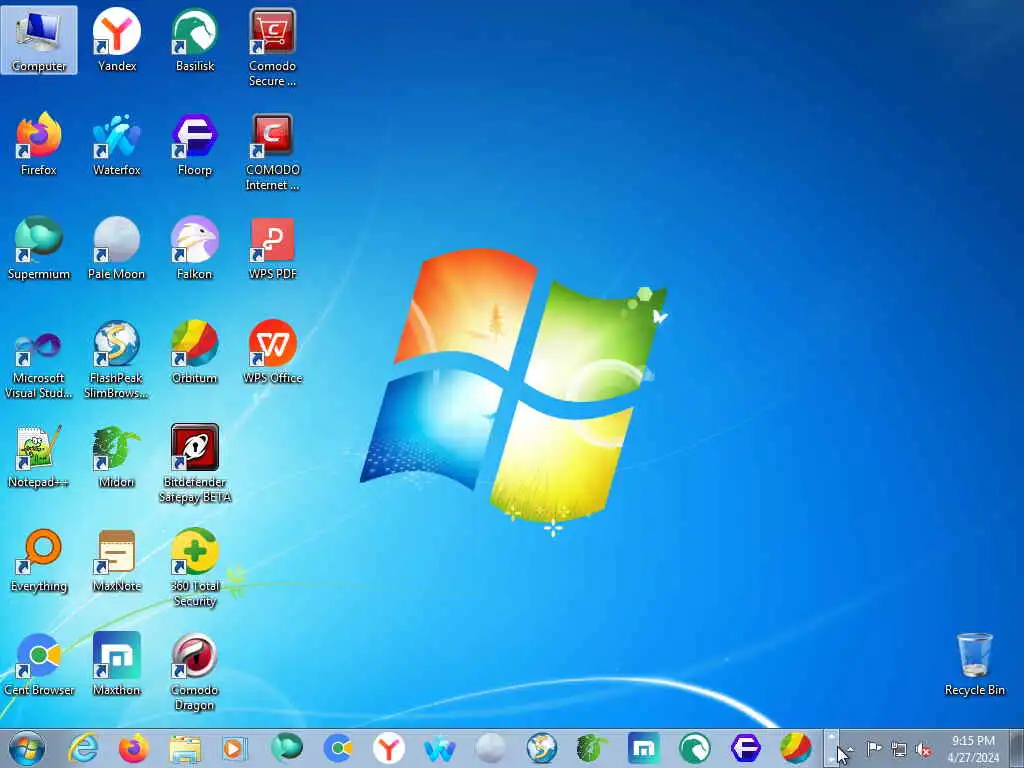Select the Pale Moon desktop shortcut

click(x=117, y=248)
